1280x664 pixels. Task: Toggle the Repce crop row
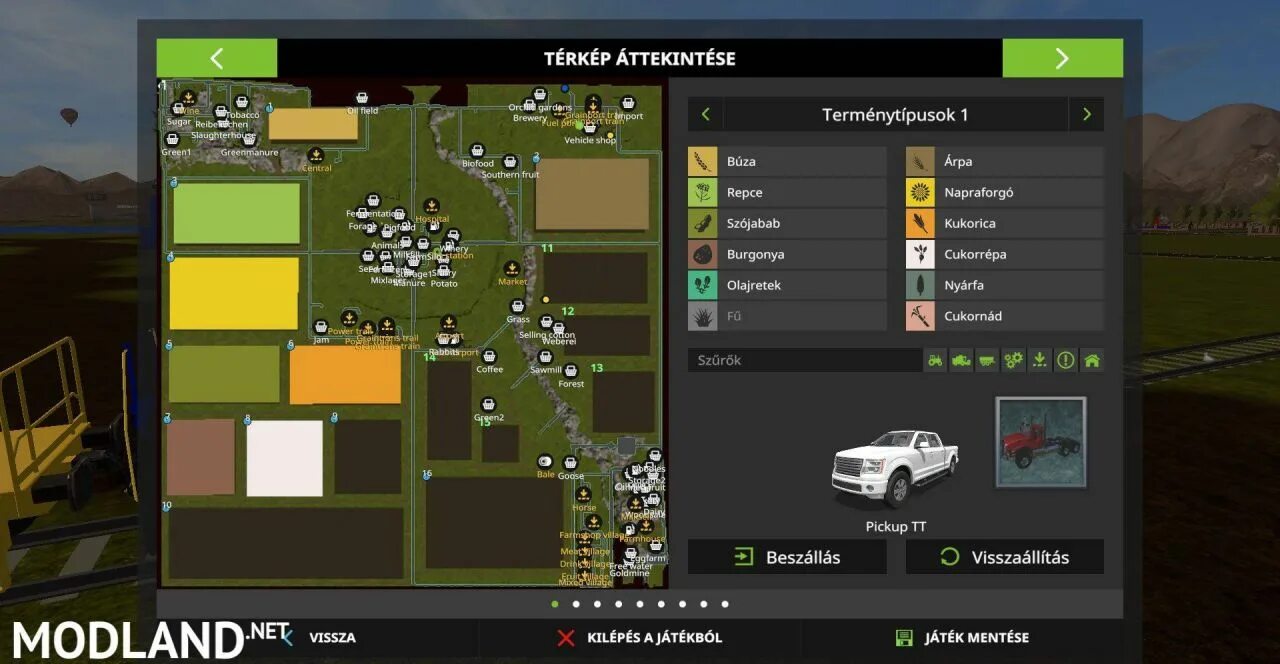tap(787, 192)
